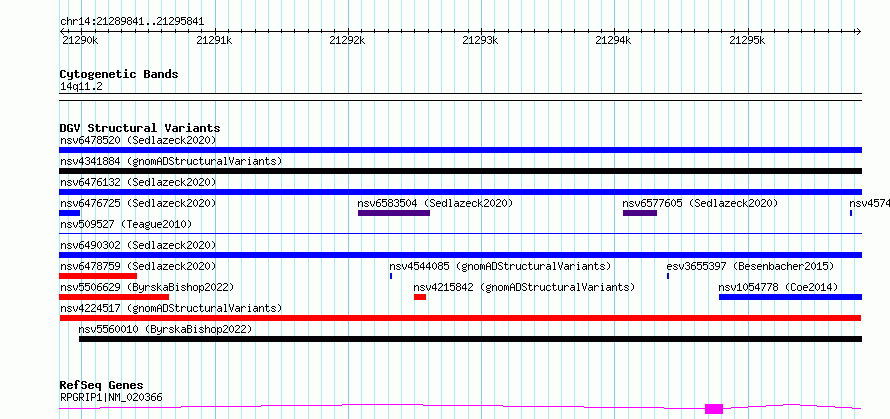Image resolution: width=890 pixels, height=419 pixels.
Task: Click the purple nsv6577605 variant bar
Action: [x=640, y=213]
